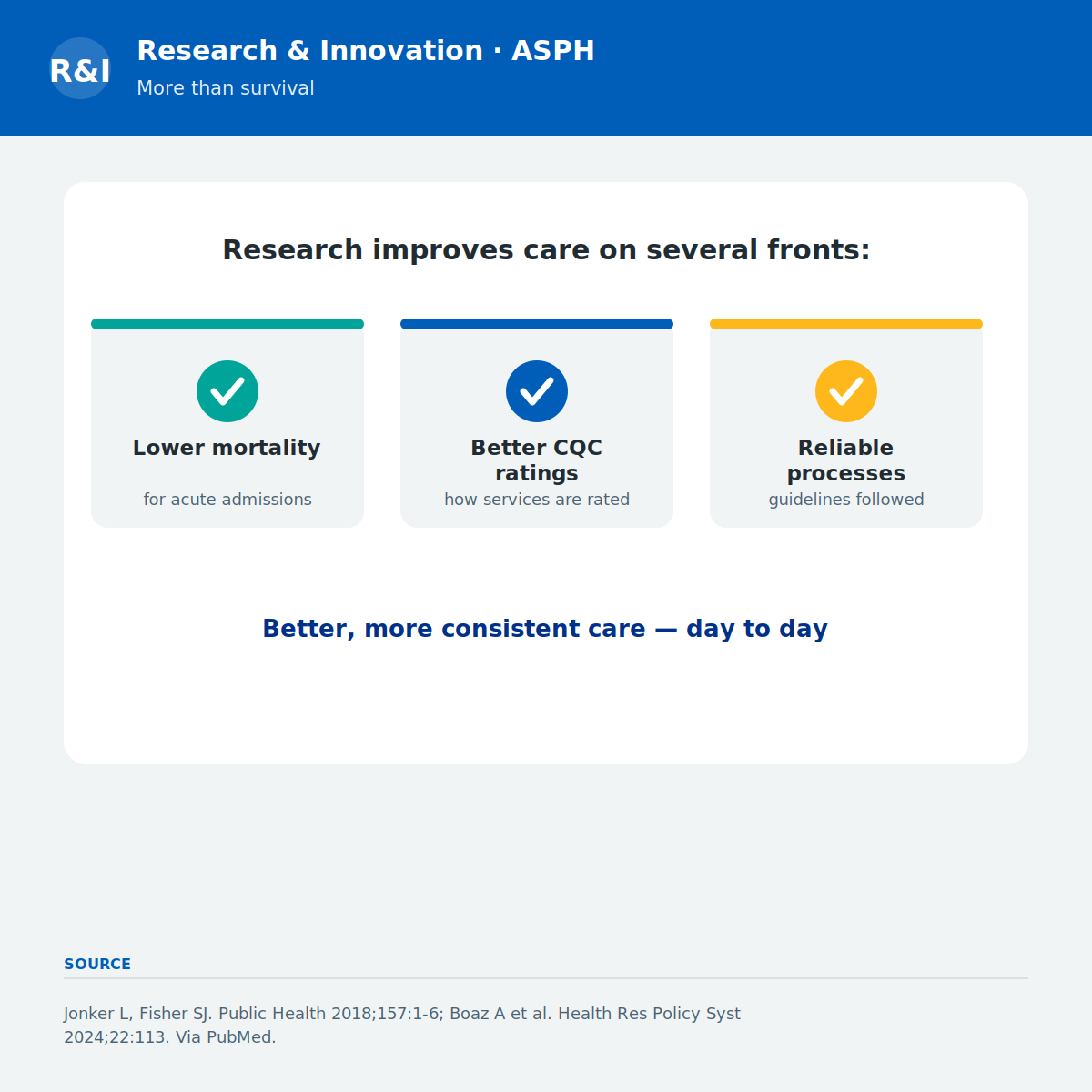Click the 'Research & Innovation · ASPH' header title
Image resolution: width=1092 pixels, height=1092 pixels.
[366, 51]
